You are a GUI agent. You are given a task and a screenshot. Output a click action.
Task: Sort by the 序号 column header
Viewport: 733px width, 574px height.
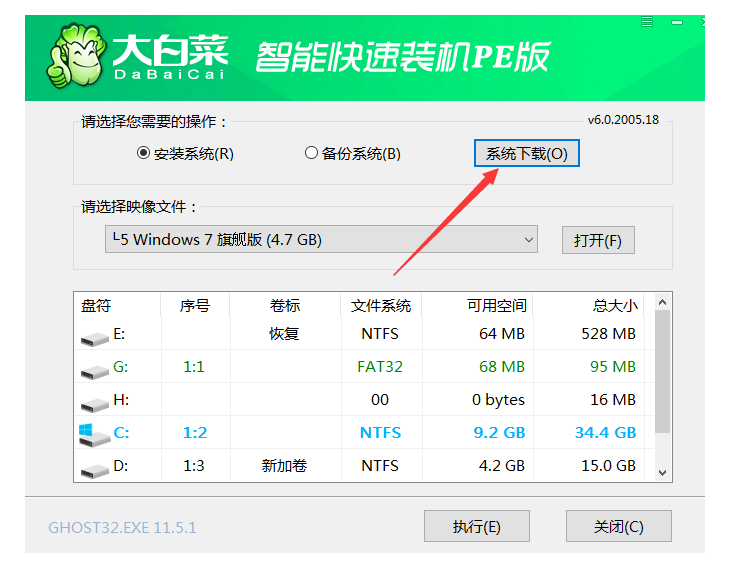pyautogui.click(x=194, y=306)
